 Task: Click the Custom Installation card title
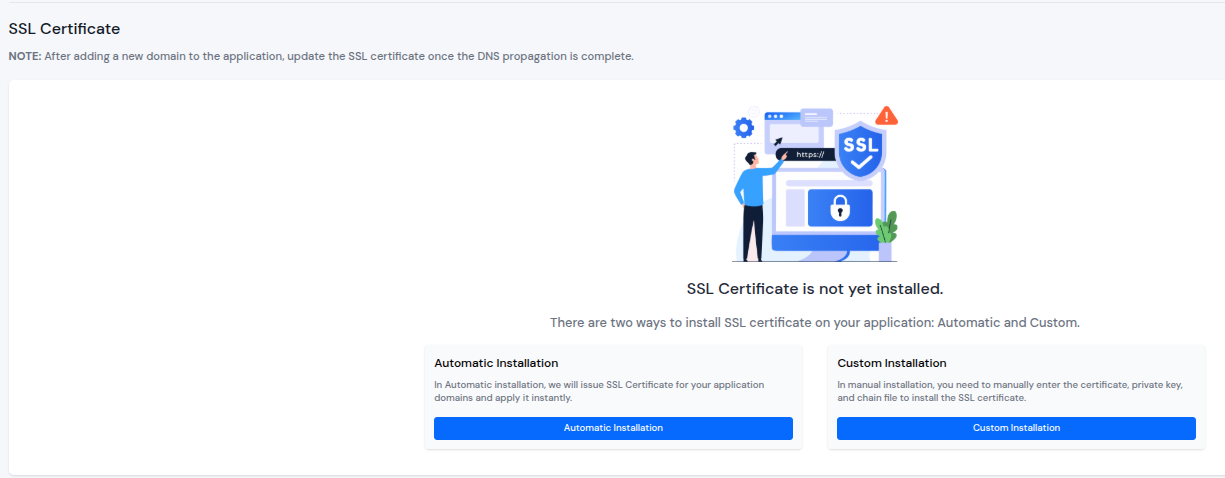[x=892, y=363]
